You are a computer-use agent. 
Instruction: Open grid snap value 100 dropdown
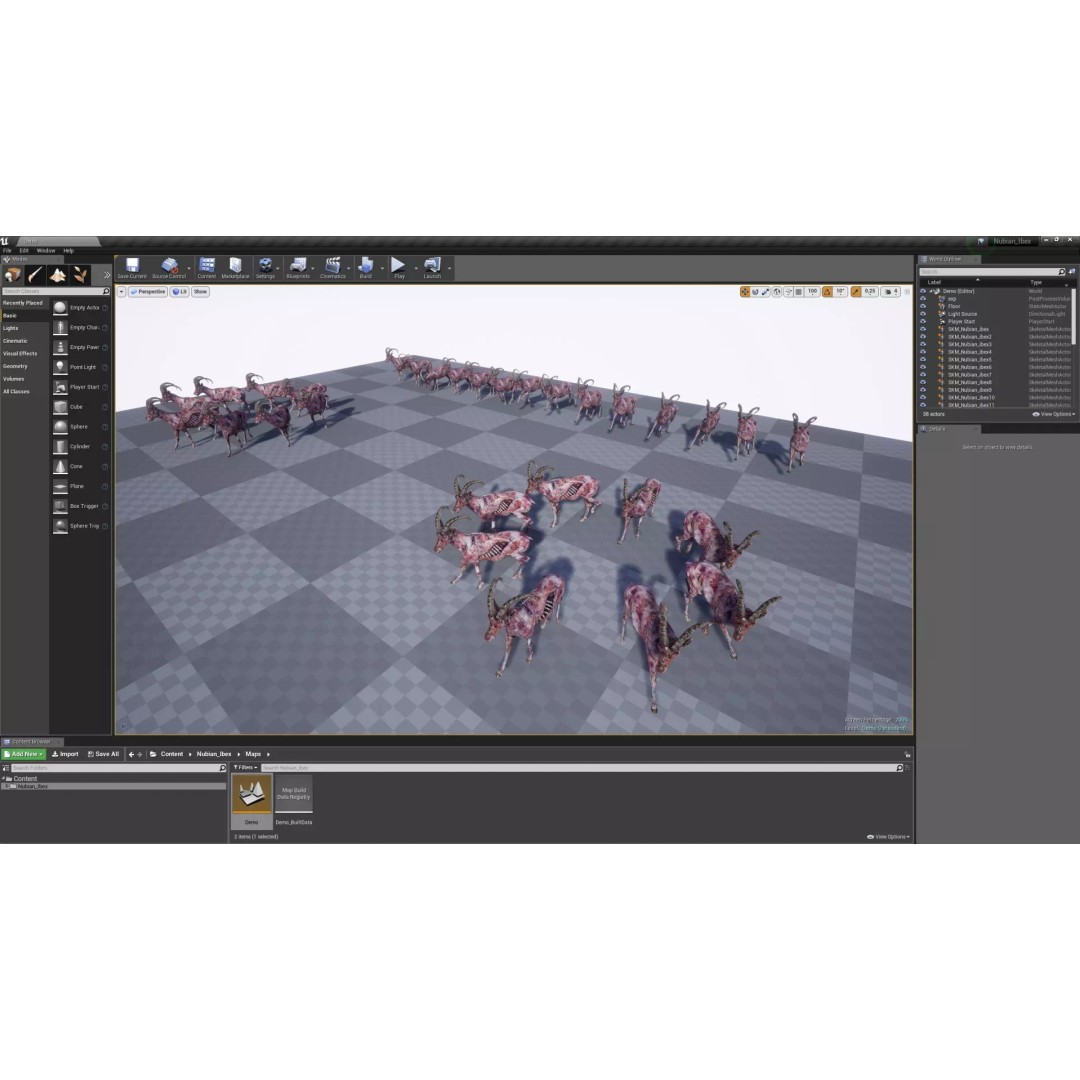pyautogui.click(x=812, y=292)
